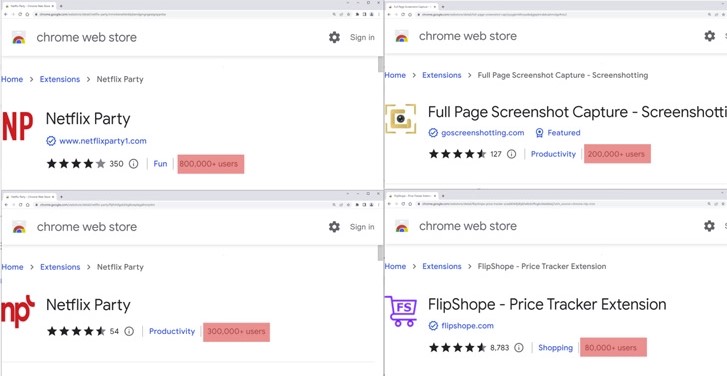
Task: Go to Extensions breadcrumb in 300,000+ users Netflix Party window
Action: [x=60, y=267]
